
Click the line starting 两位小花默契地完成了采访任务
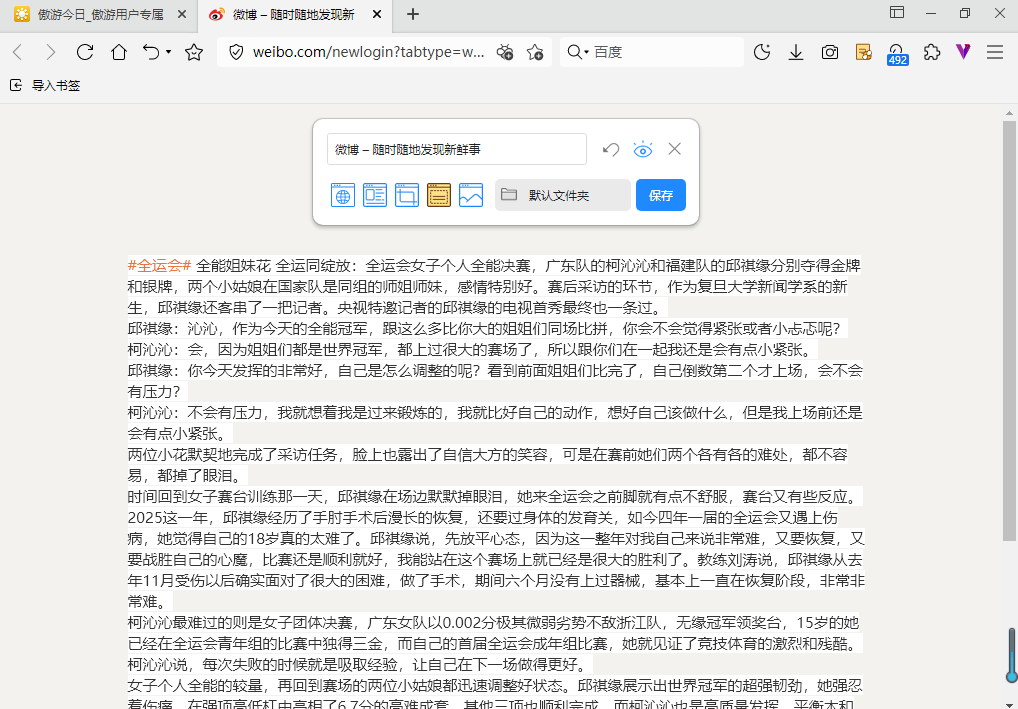[x=488, y=454]
